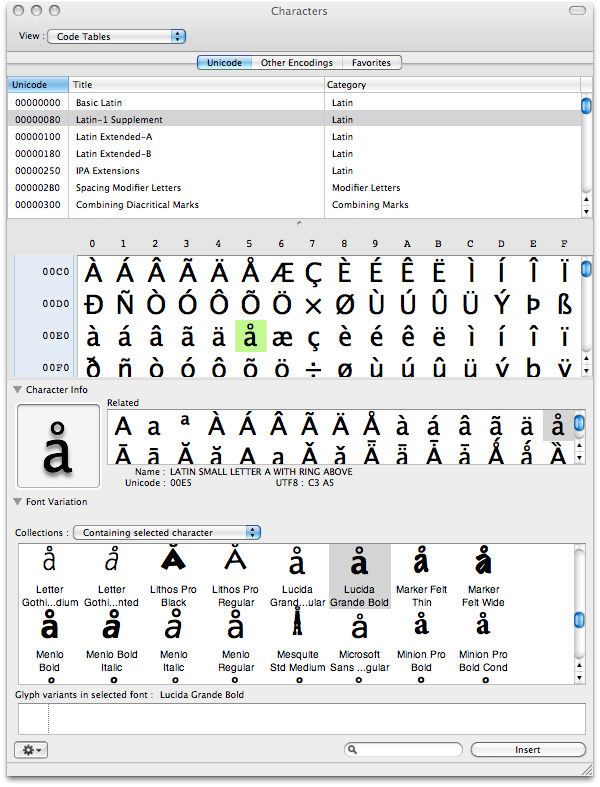
Task: Click the Font Variation scrollbar thumb
Action: click(x=579, y=620)
